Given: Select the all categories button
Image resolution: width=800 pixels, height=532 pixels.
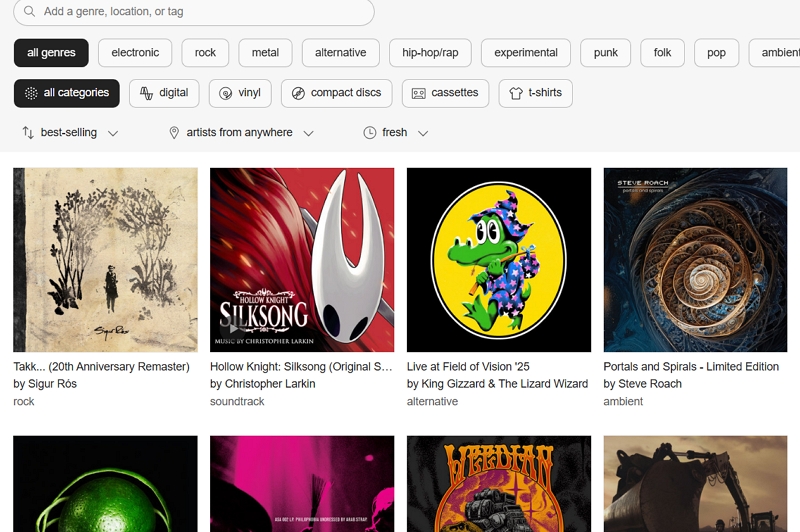Looking at the screenshot, I should (x=67, y=93).
